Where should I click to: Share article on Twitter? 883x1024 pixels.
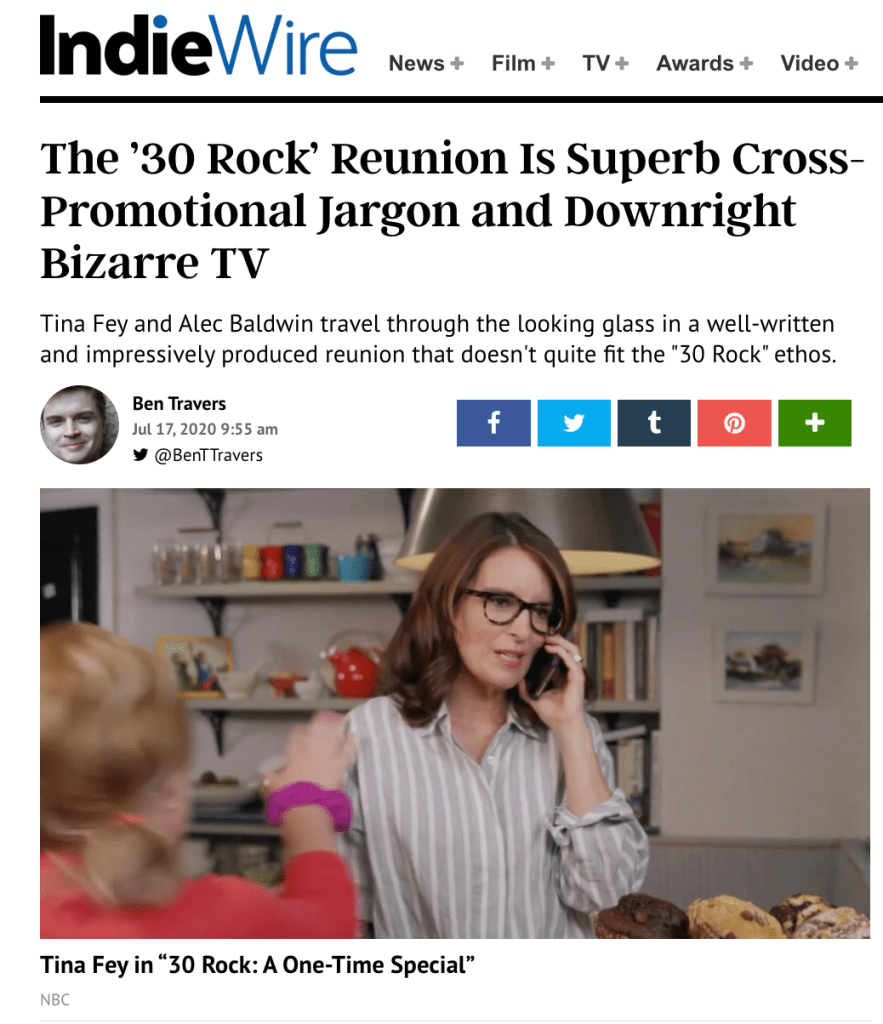click(573, 423)
